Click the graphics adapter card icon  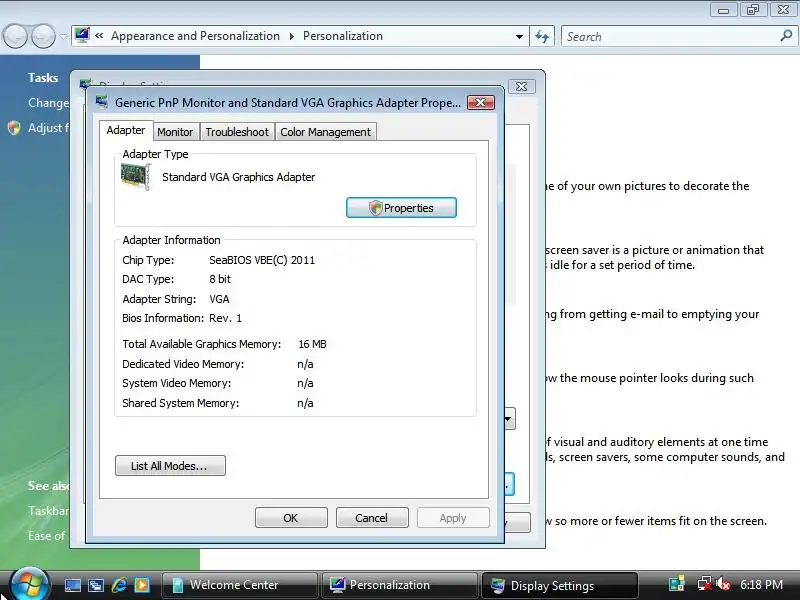click(135, 177)
